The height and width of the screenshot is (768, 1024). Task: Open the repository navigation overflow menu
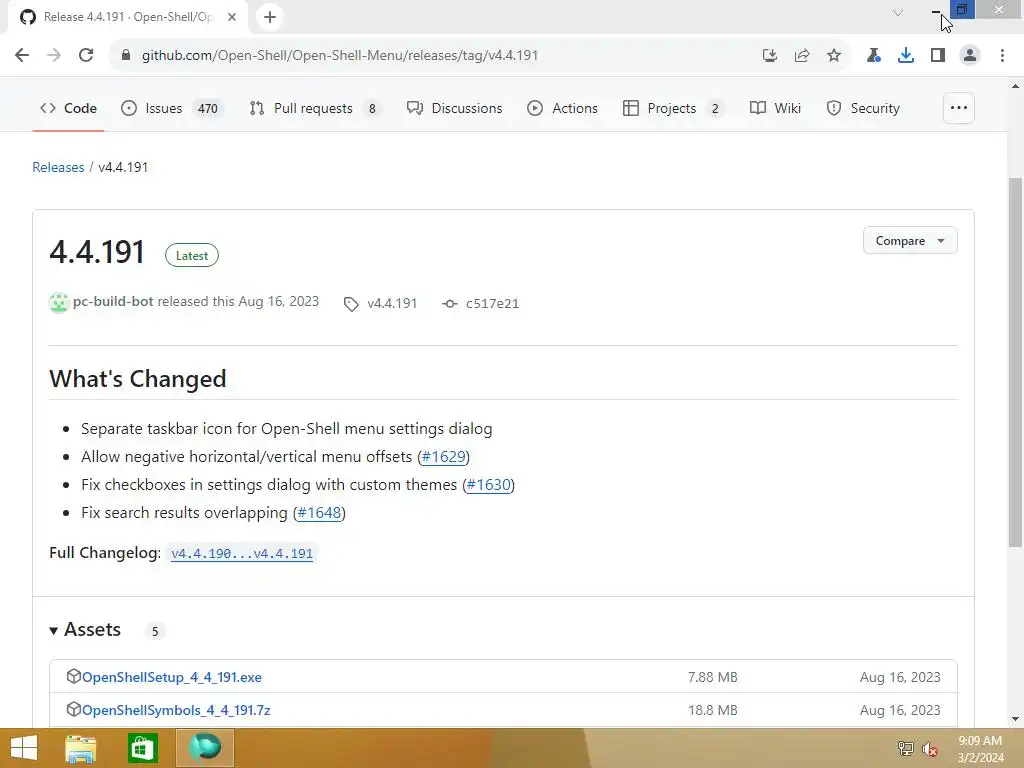pyautogui.click(x=959, y=108)
